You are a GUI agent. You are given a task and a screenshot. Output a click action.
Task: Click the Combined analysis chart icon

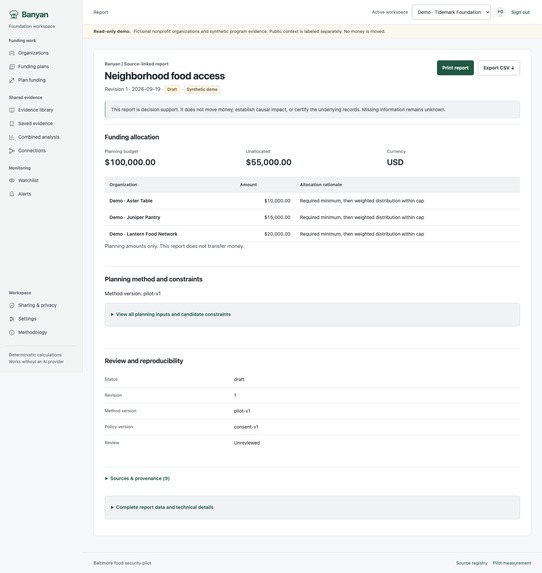coord(12,137)
